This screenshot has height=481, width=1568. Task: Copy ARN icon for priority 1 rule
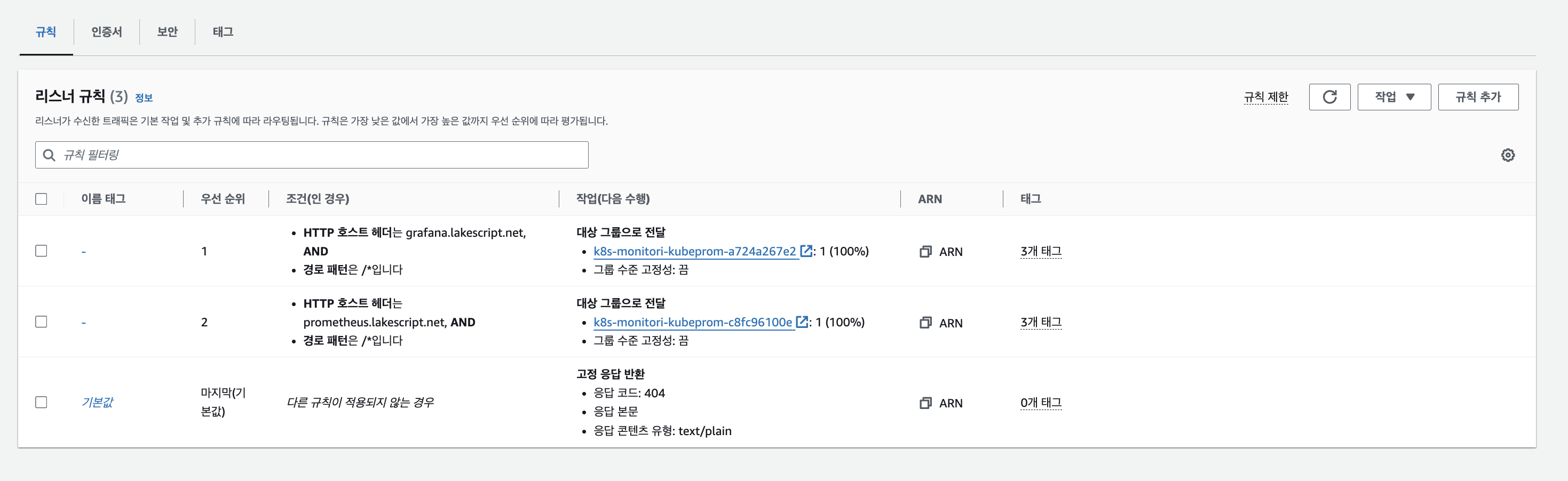pyautogui.click(x=925, y=251)
